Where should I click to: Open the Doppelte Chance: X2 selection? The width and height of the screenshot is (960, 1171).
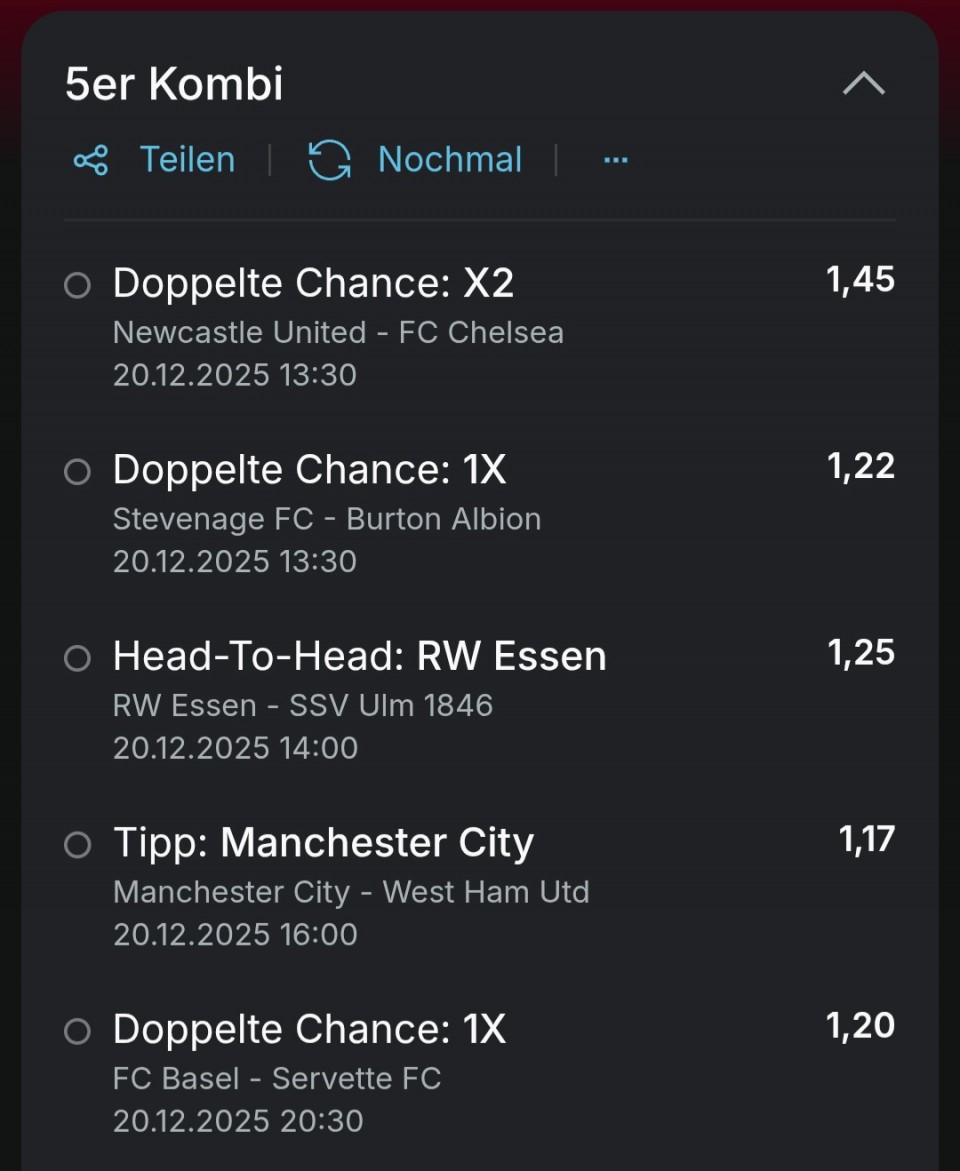point(313,284)
